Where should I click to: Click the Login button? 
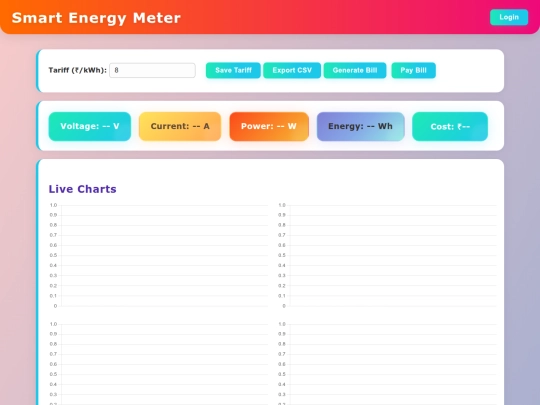(509, 17)
